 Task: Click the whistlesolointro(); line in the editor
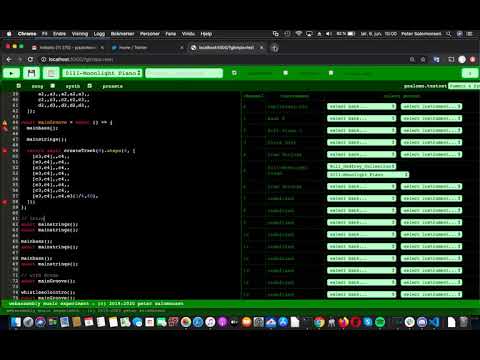pos(48,292)
